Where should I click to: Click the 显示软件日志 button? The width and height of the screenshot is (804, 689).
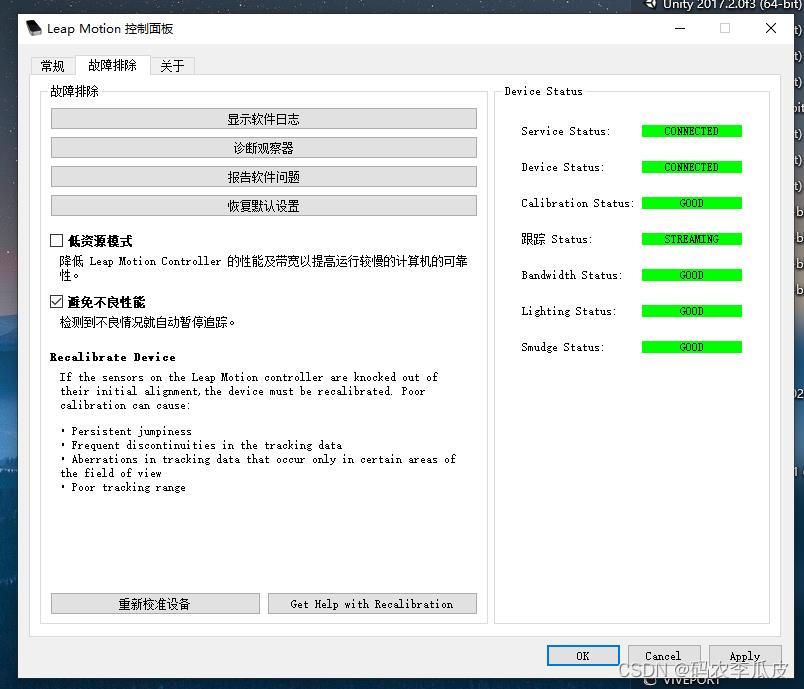pyautogui.click(x=264, y=119)
